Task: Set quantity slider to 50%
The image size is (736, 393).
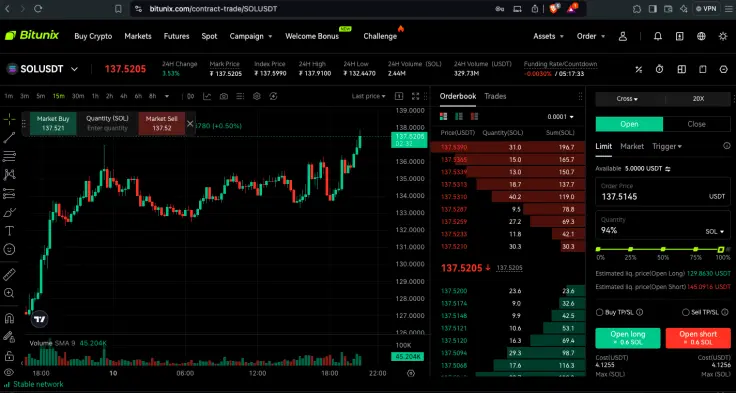Action: (x=663, y=249)
